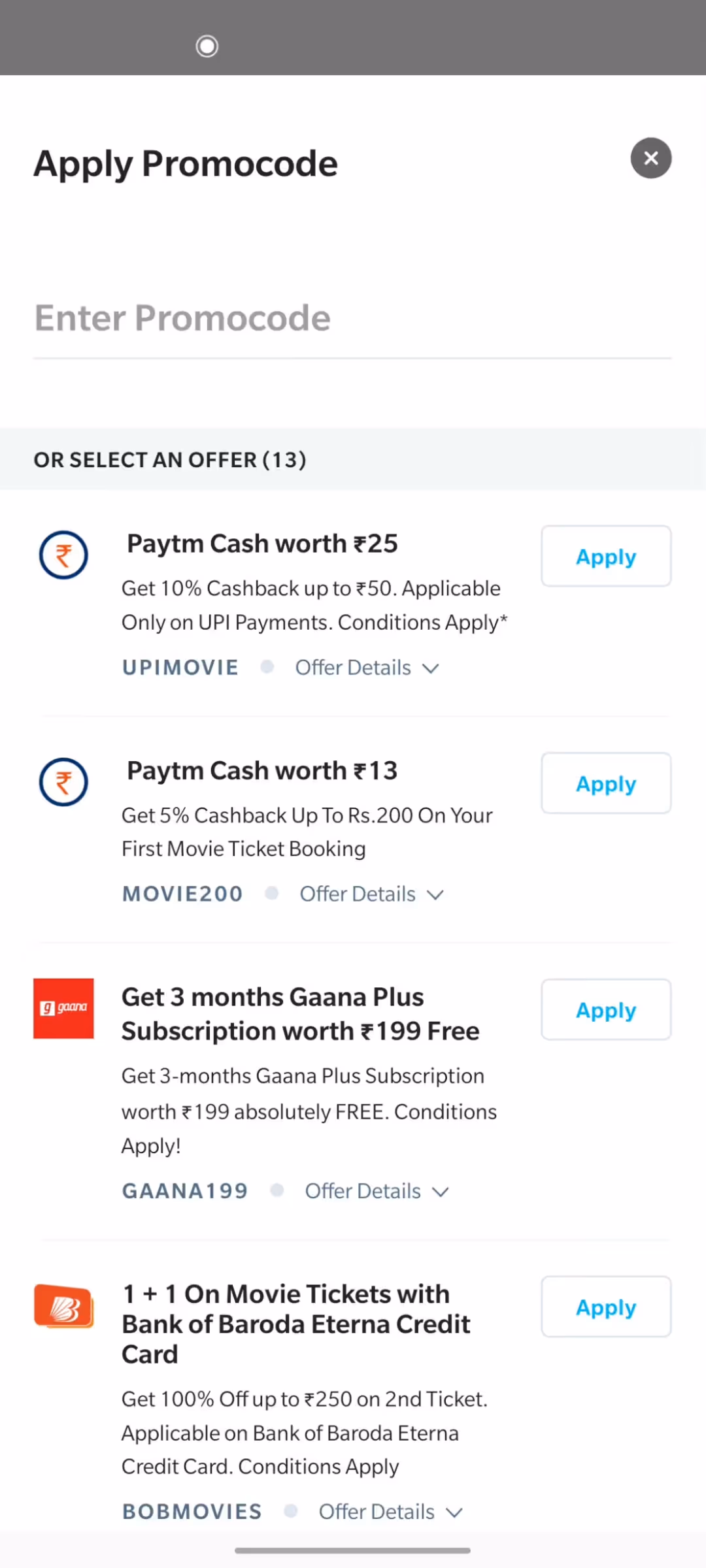The image size is (706, 1568).
Task: Tap the bottom home gesture bar
Action: [x=353, y=1550]
